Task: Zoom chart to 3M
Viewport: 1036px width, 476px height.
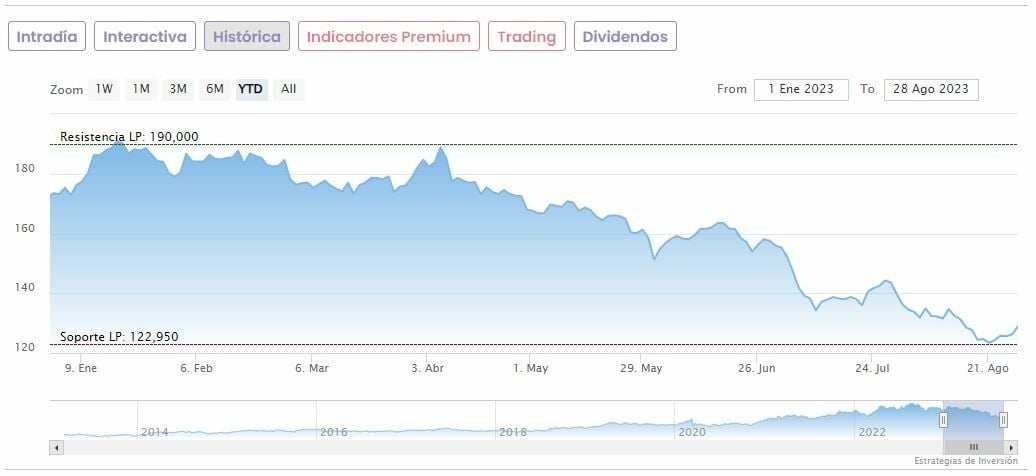Action: tap(178, 89)
